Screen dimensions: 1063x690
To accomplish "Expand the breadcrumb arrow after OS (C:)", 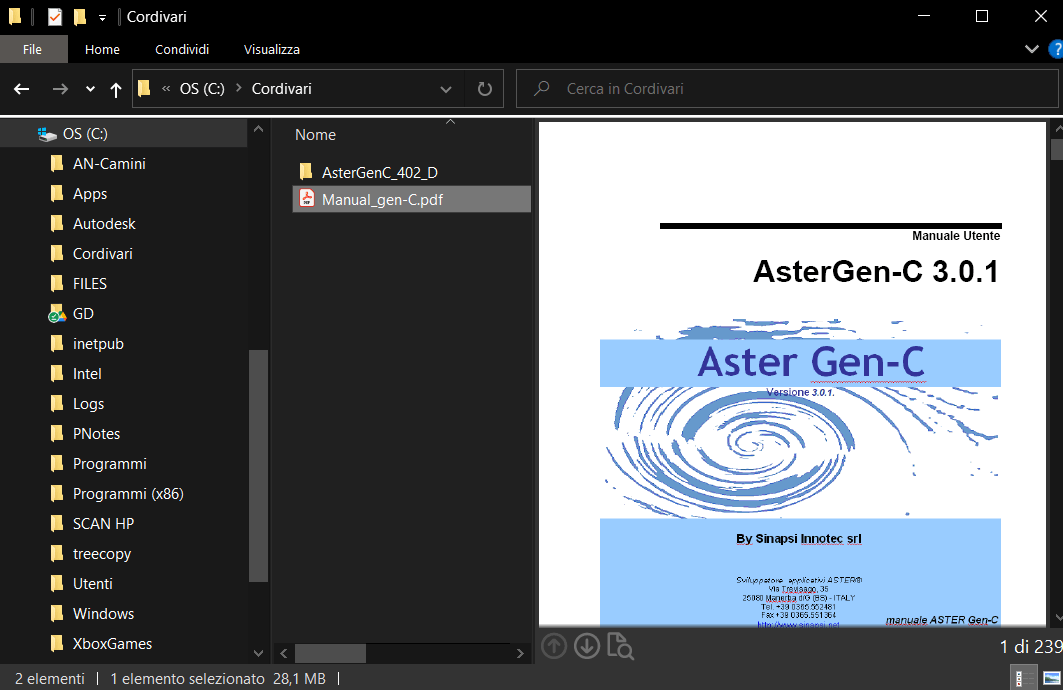I will coord(239,88).
